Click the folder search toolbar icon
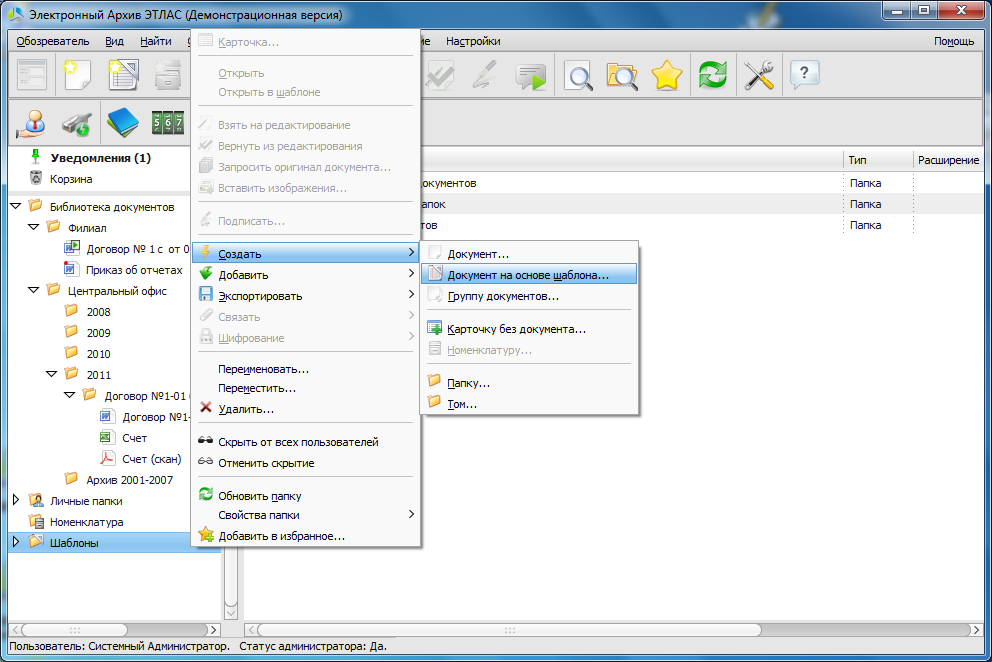 [622, 76]
